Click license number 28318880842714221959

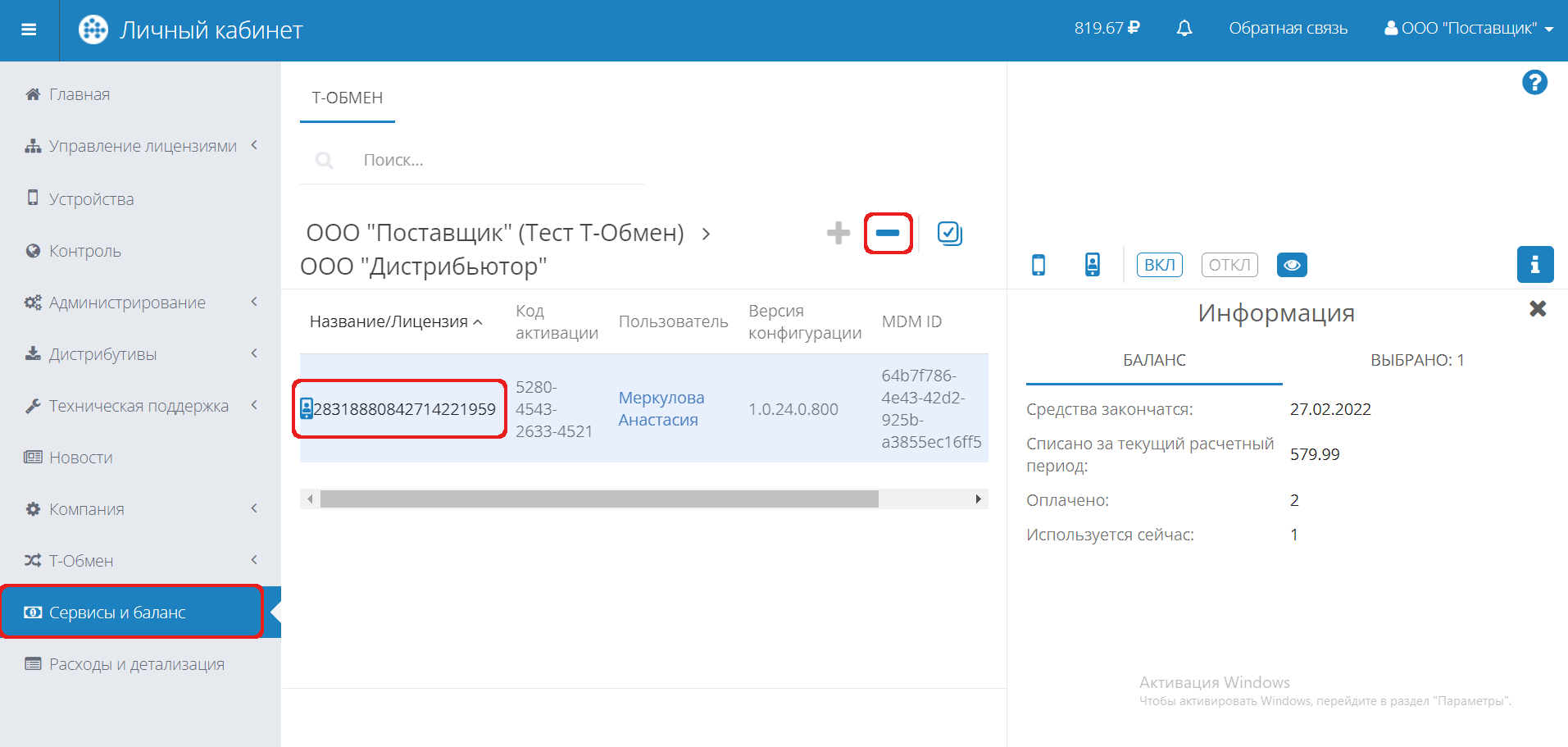pyautogui.click(x=405, y=409)
